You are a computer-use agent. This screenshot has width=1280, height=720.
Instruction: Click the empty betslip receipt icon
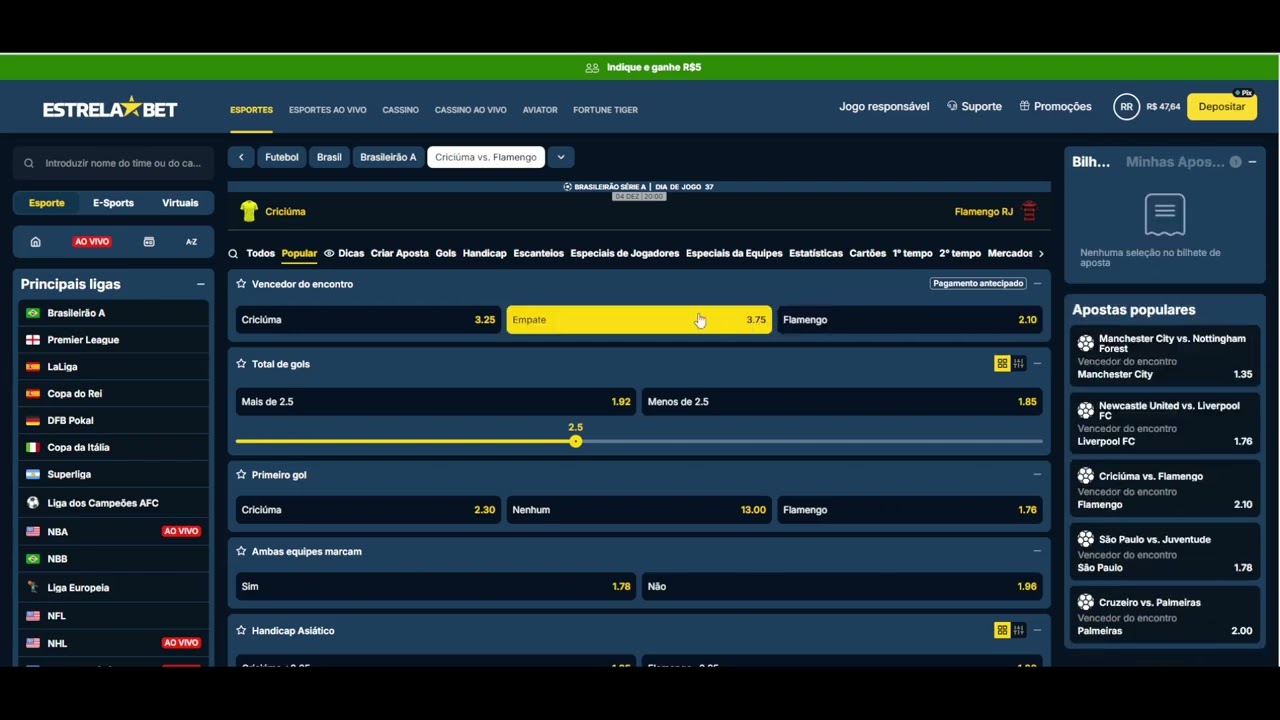1165,213
